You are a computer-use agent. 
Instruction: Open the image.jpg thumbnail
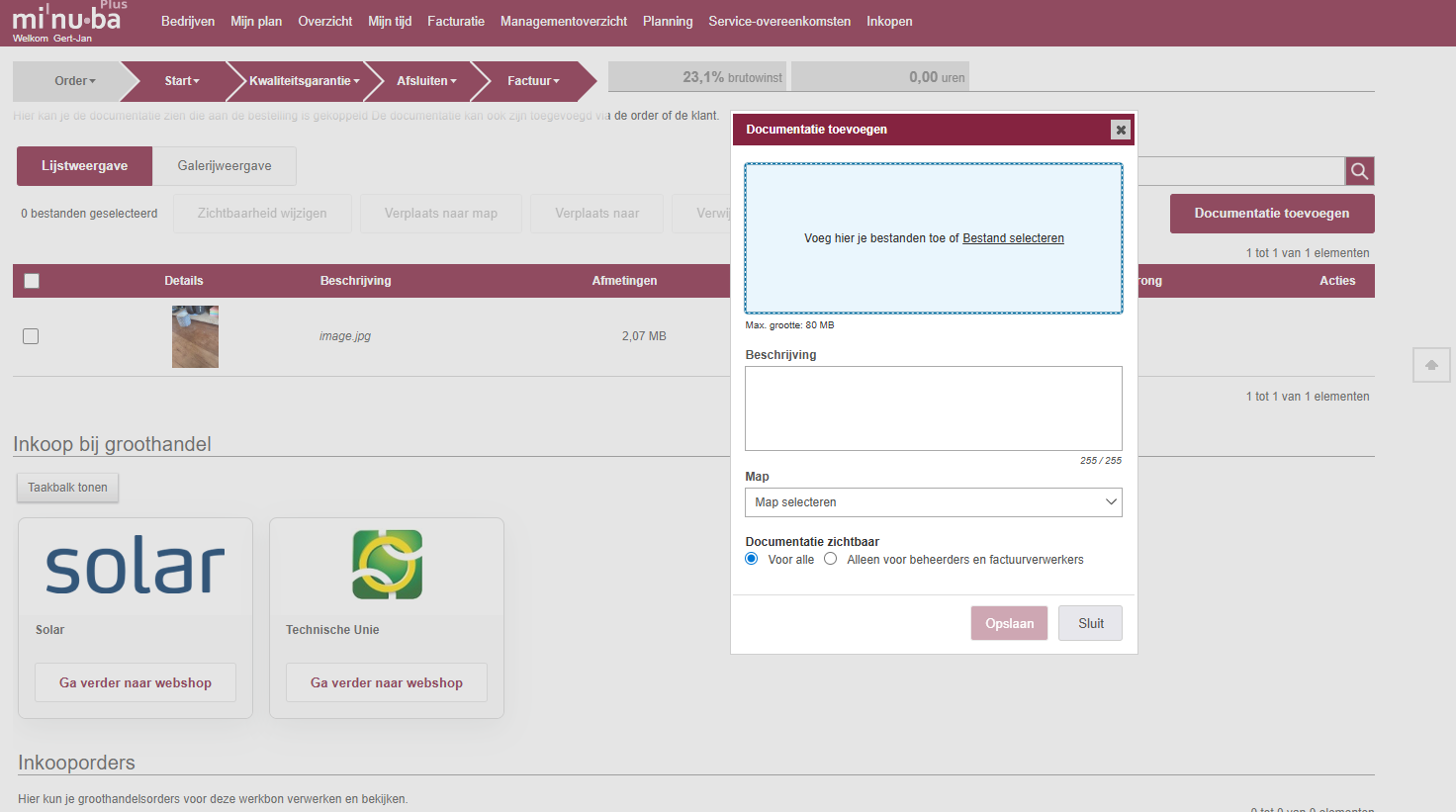(x=195, y=336)
